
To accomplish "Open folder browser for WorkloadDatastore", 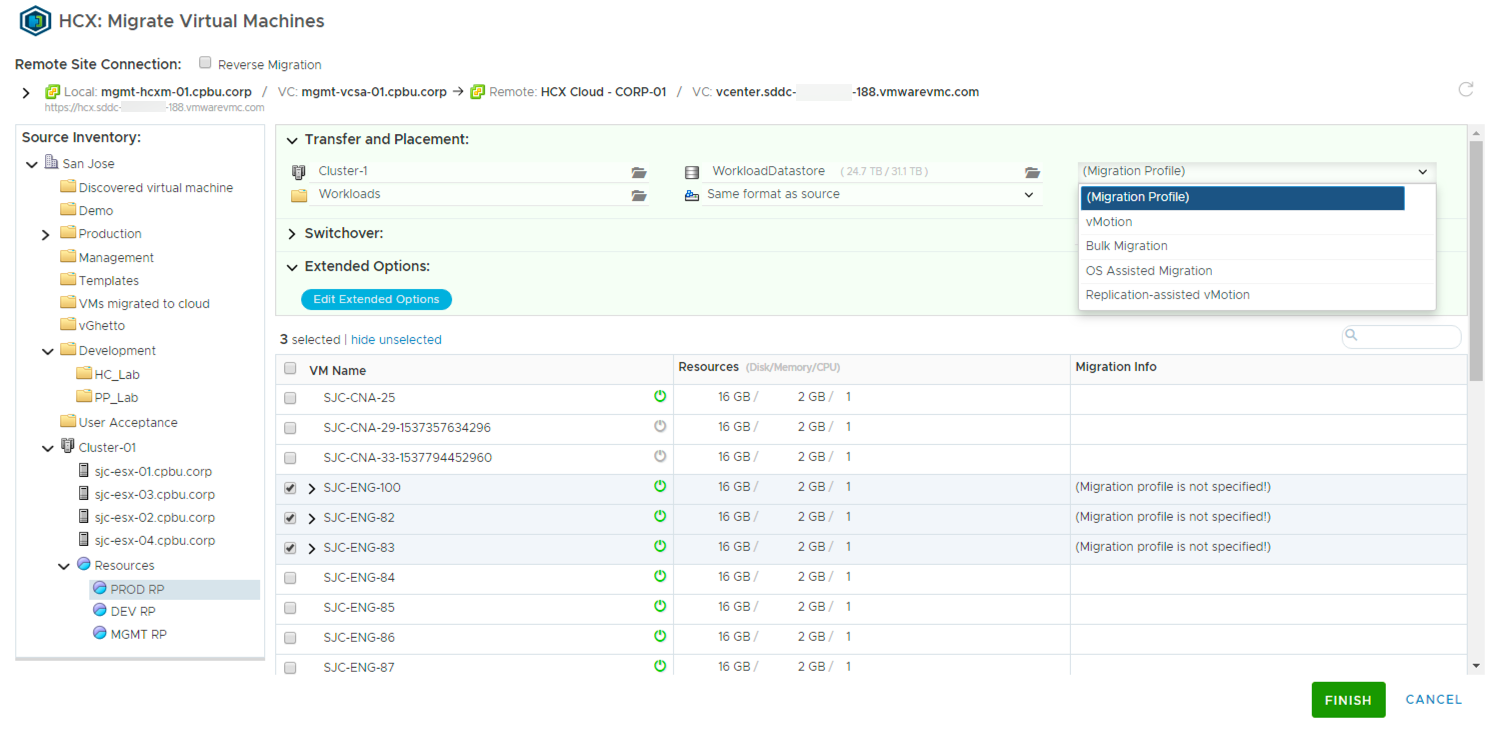I will pyautogui.click(x=1033, y=172).
